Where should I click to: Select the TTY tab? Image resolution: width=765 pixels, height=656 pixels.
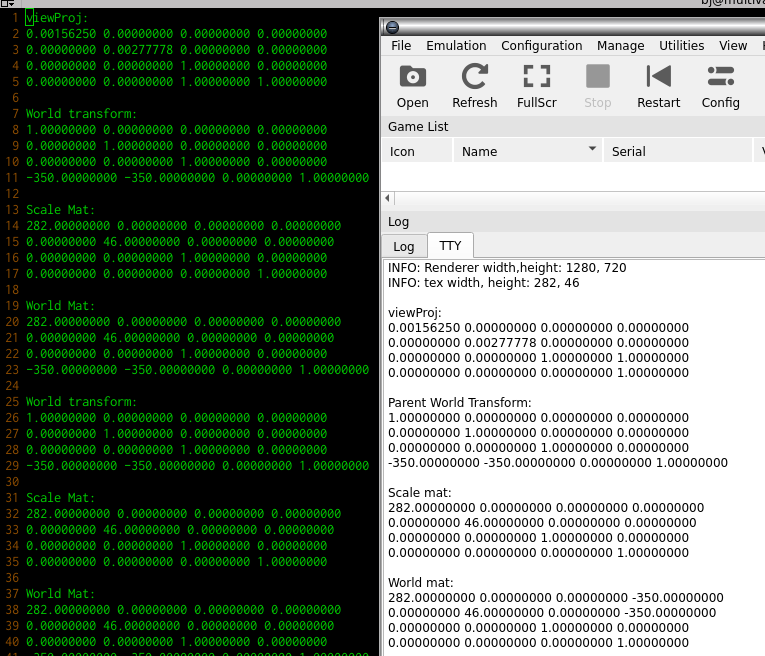(x=450, y=246)
